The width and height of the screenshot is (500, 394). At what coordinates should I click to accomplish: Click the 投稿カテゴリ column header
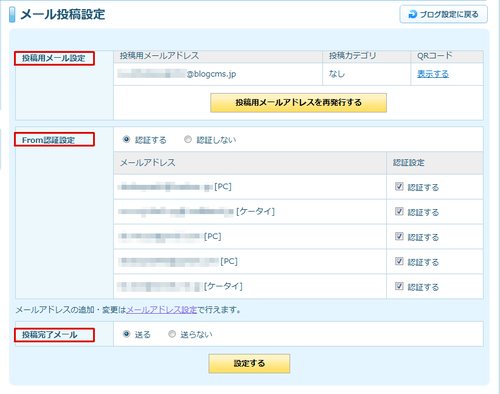click(352, 55)
